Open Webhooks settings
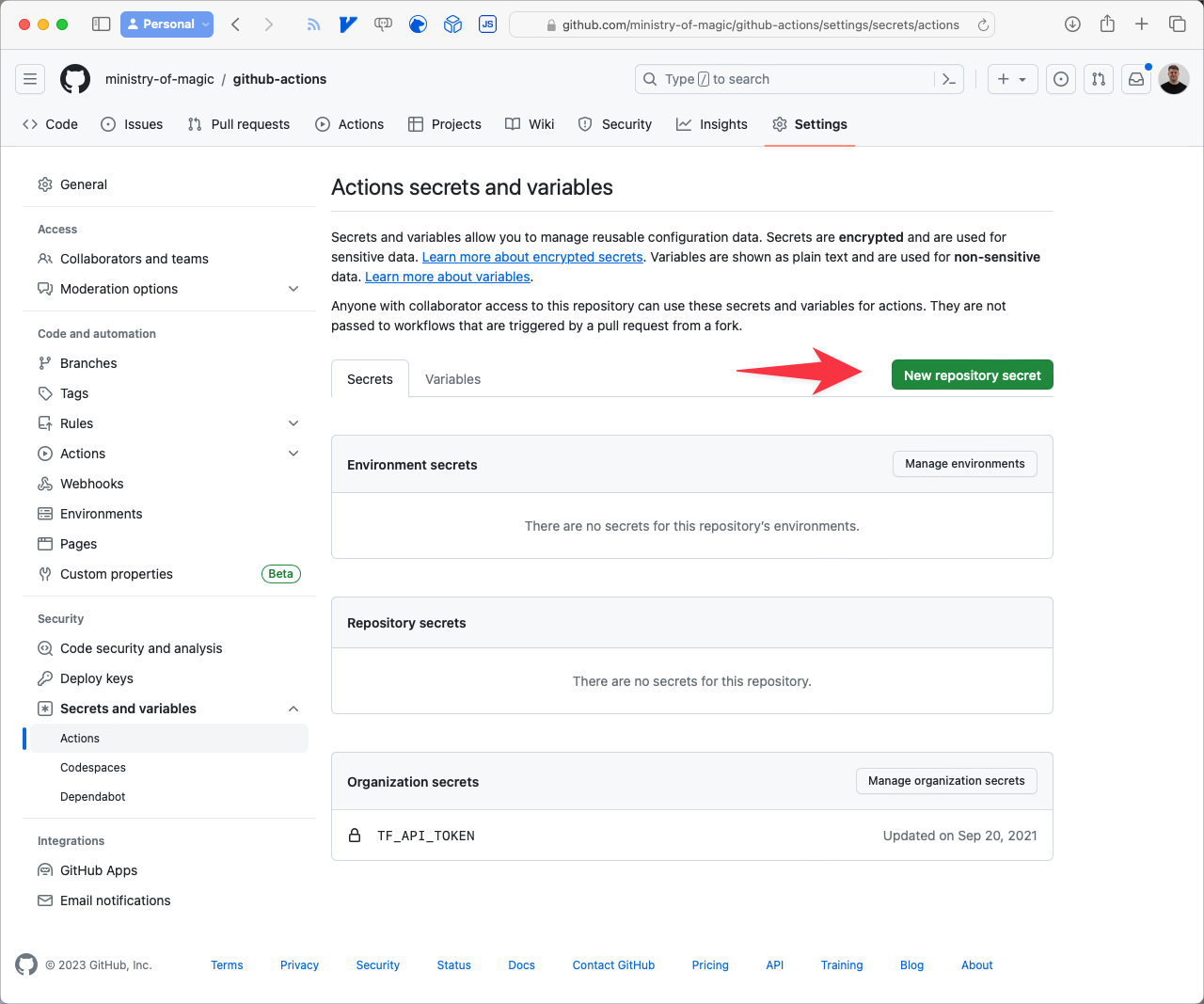Image resolution: width=1204 pixels, height=1004 pixels. pos(169,484)
